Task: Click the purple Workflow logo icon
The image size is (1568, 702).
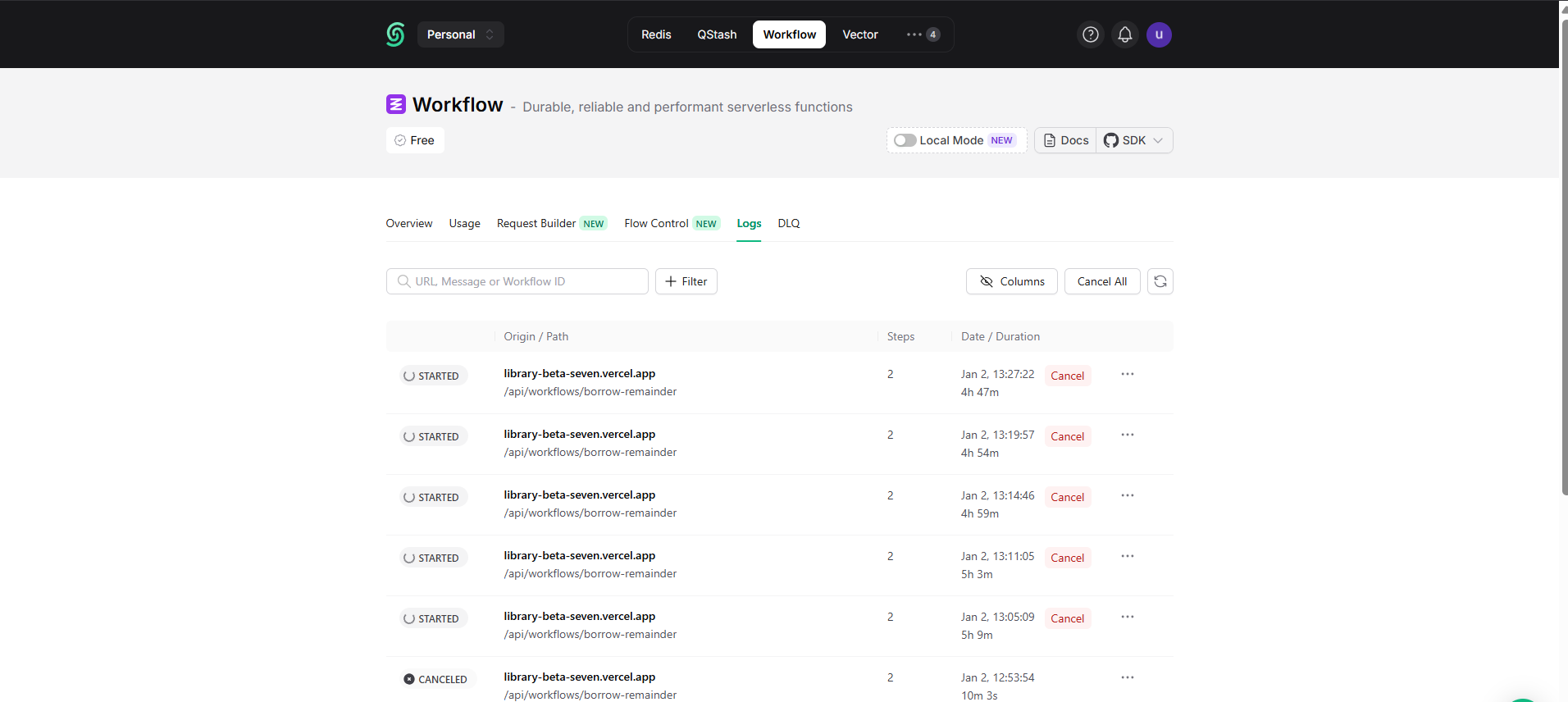Action: (x=396, y=104)
